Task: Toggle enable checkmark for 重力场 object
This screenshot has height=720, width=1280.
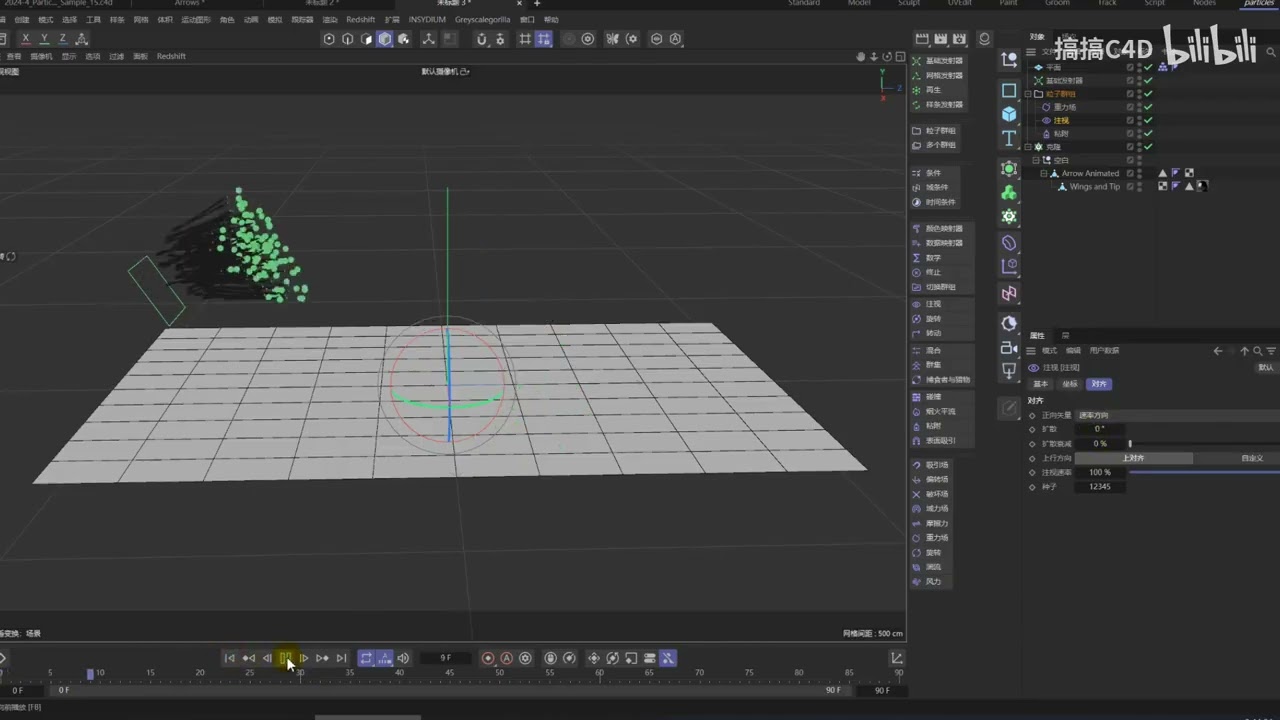Action: pyautogui.click(x=1148, y=107)
